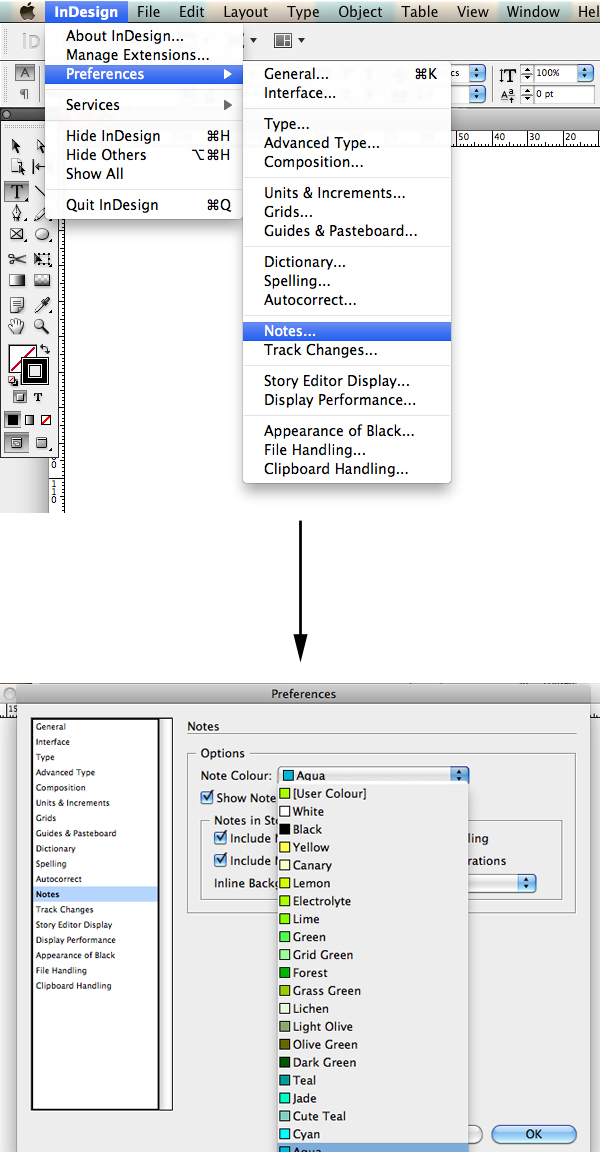Image resolution: width=600 pixels, height=1152 pixels.
Task: Toggle Include notes in find operations checkbox
Action: [x=220, y=860]
